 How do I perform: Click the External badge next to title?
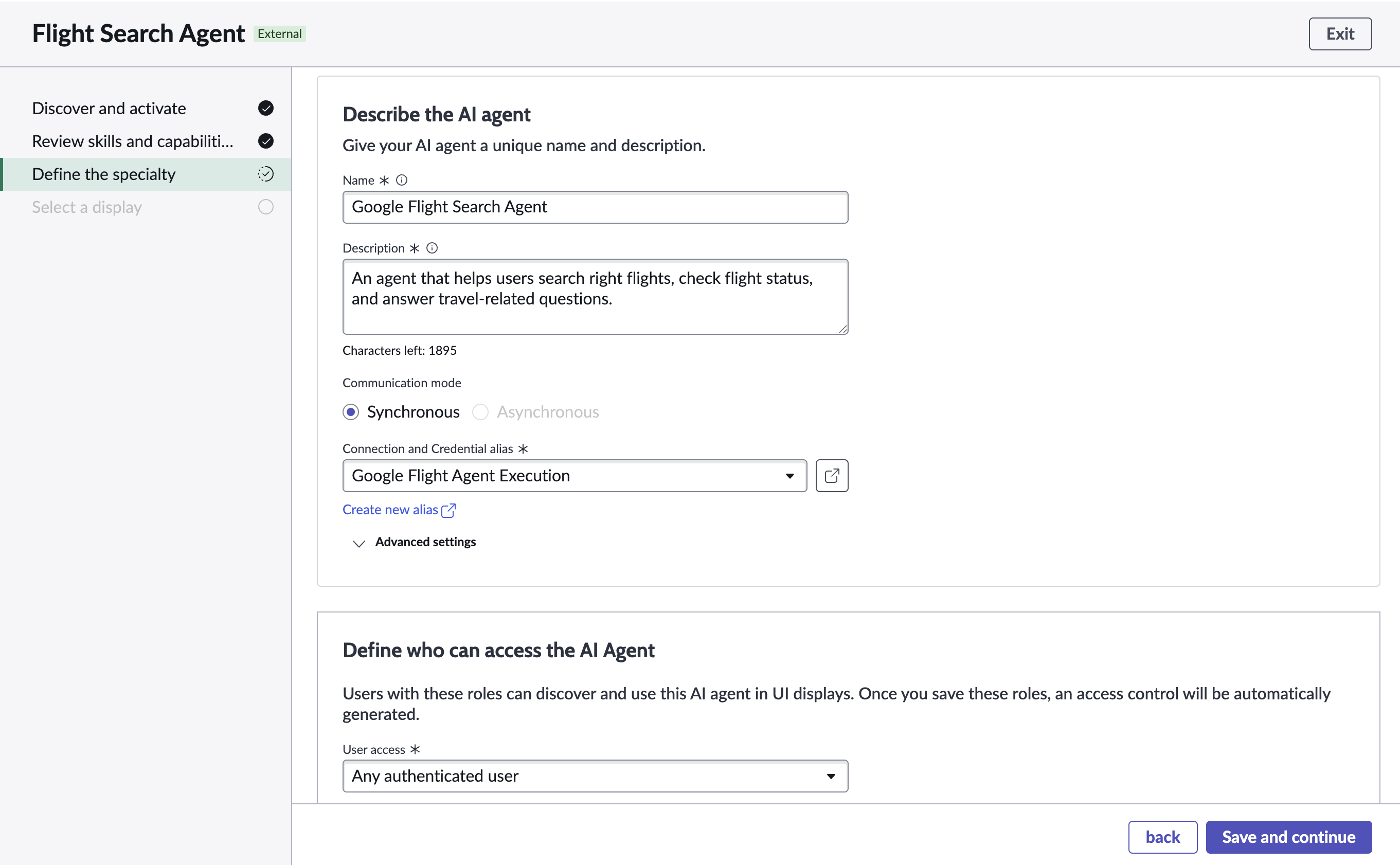[279, 34]
